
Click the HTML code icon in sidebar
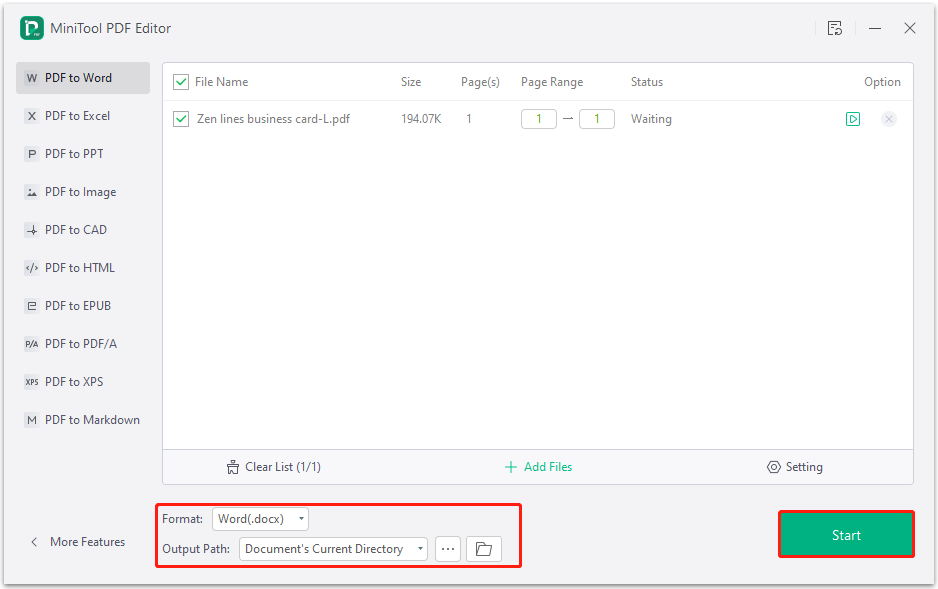[32, 268]
